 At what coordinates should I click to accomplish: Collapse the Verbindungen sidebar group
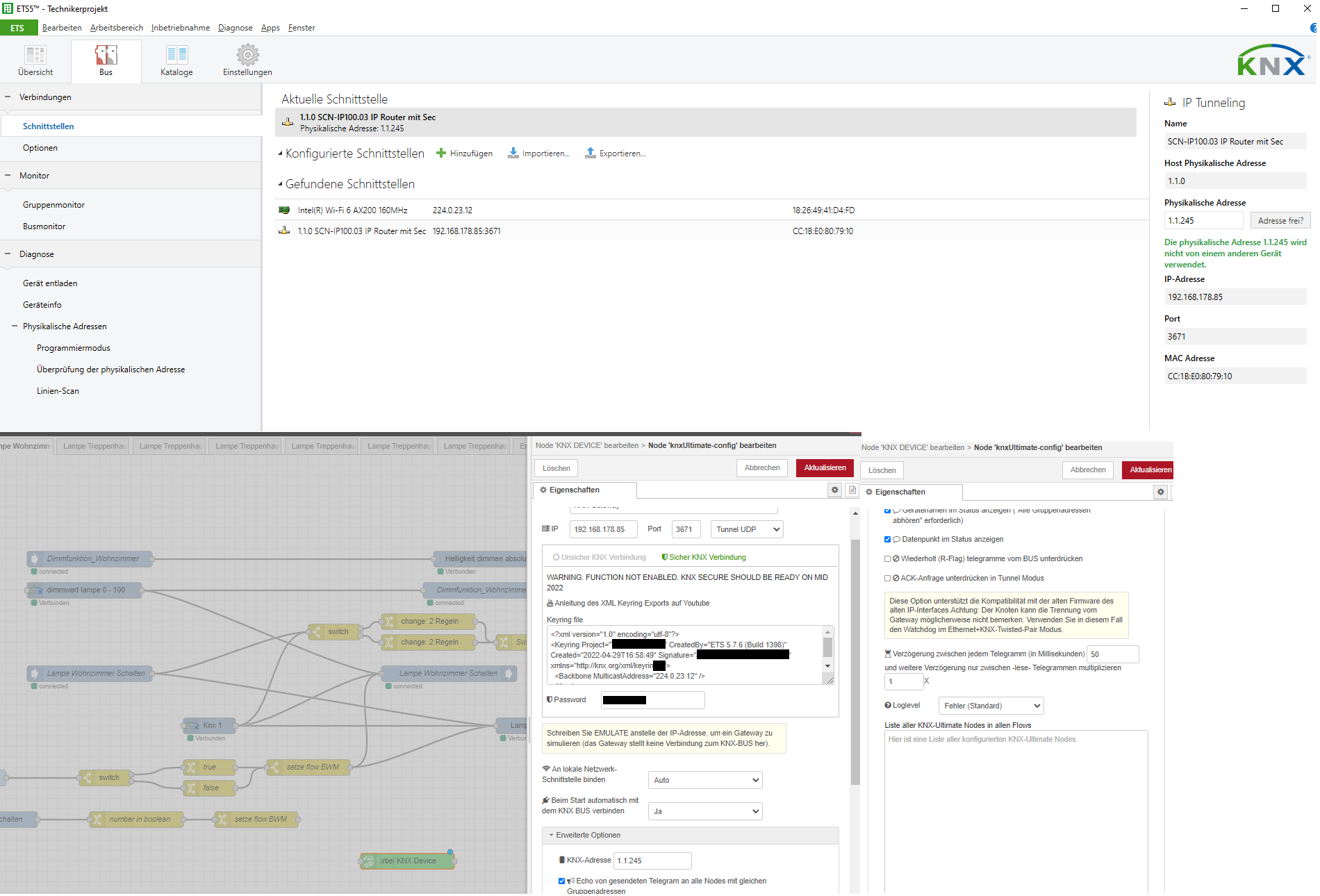click(8, 97)
